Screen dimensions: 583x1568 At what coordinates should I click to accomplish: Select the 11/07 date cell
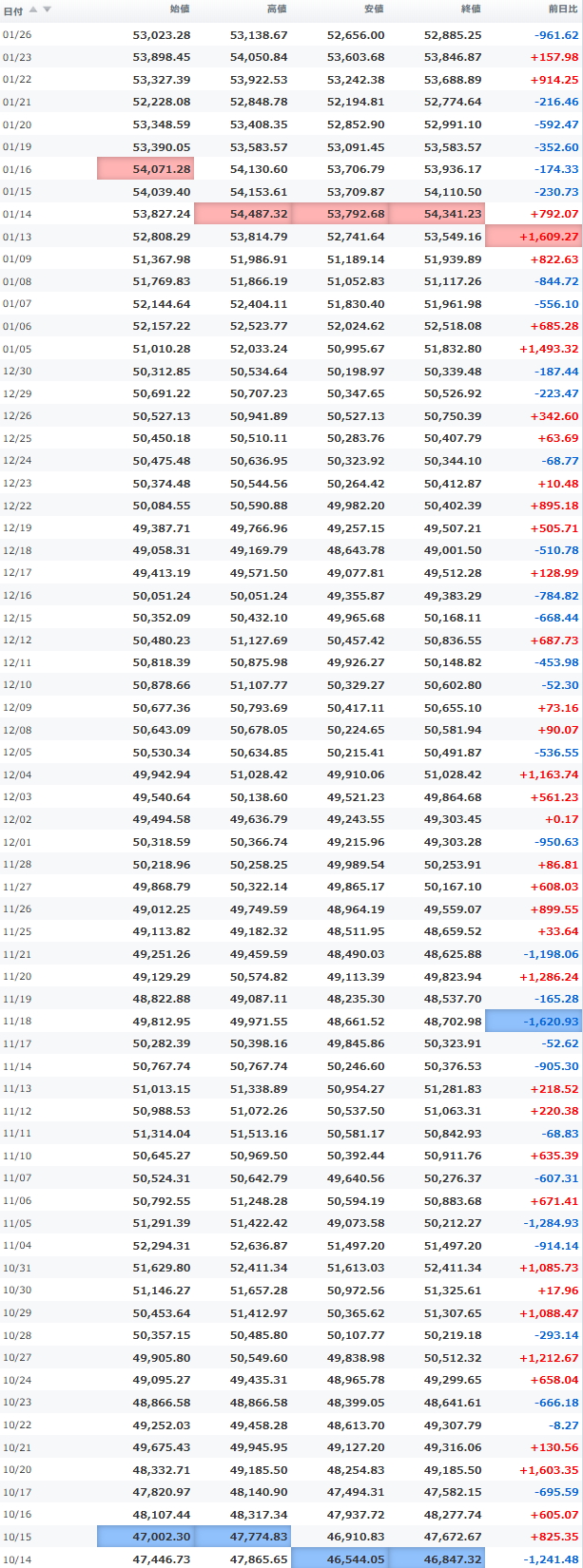[17, 1178]
